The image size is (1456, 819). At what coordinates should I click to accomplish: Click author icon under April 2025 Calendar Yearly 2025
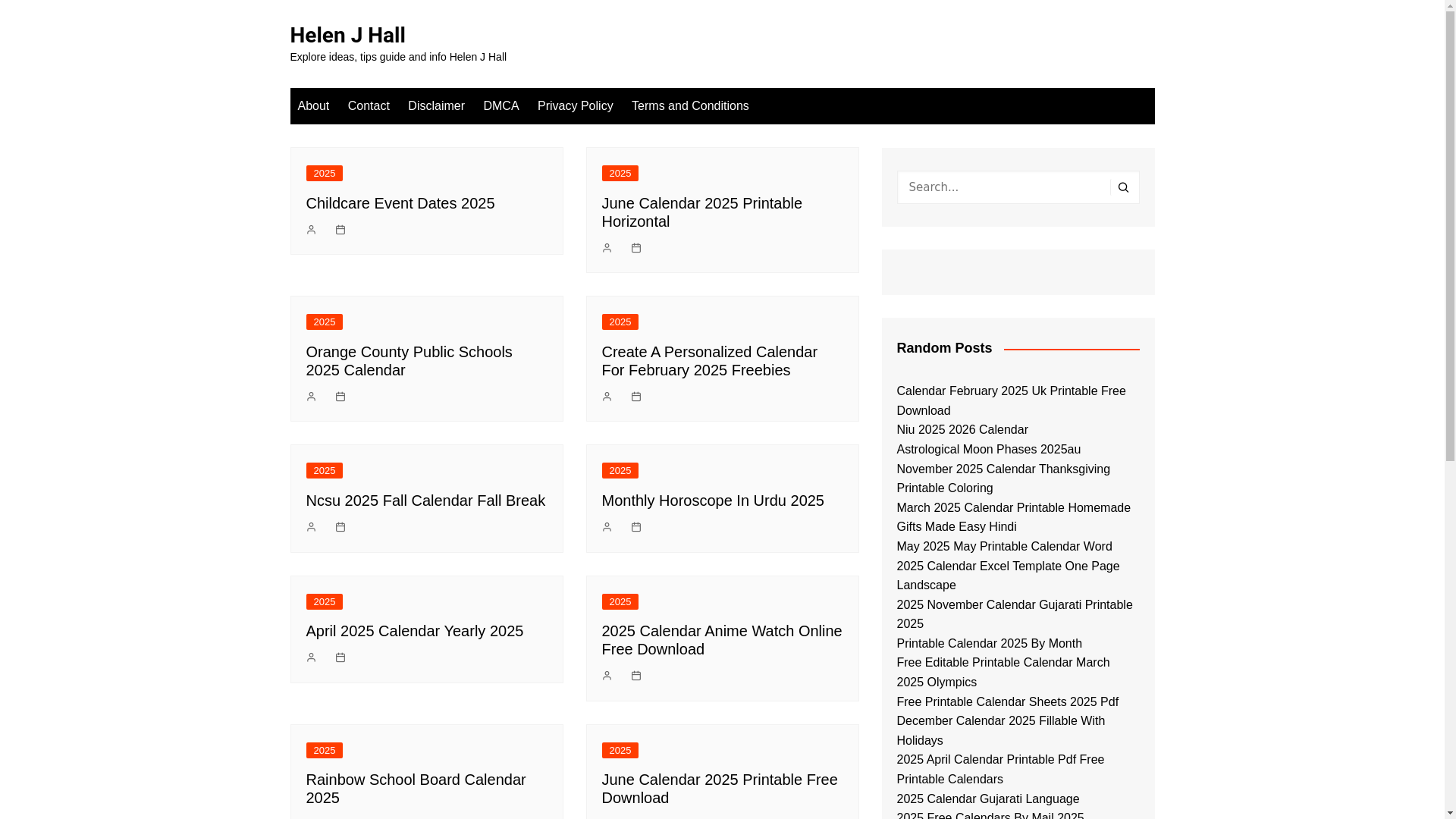coord(311,657)
